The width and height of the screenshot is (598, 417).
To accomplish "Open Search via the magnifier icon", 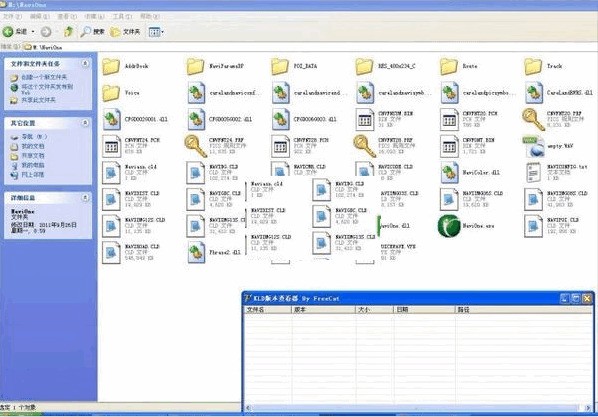I will pyautogui.click(x=85, y=32).
